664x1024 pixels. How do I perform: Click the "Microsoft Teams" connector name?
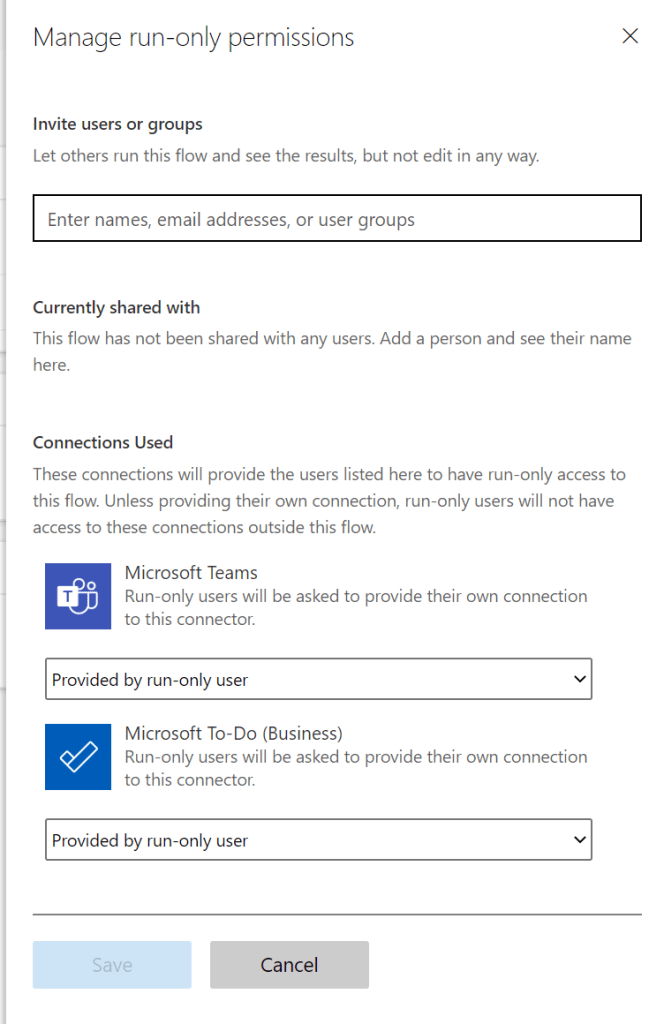(191, 573)
